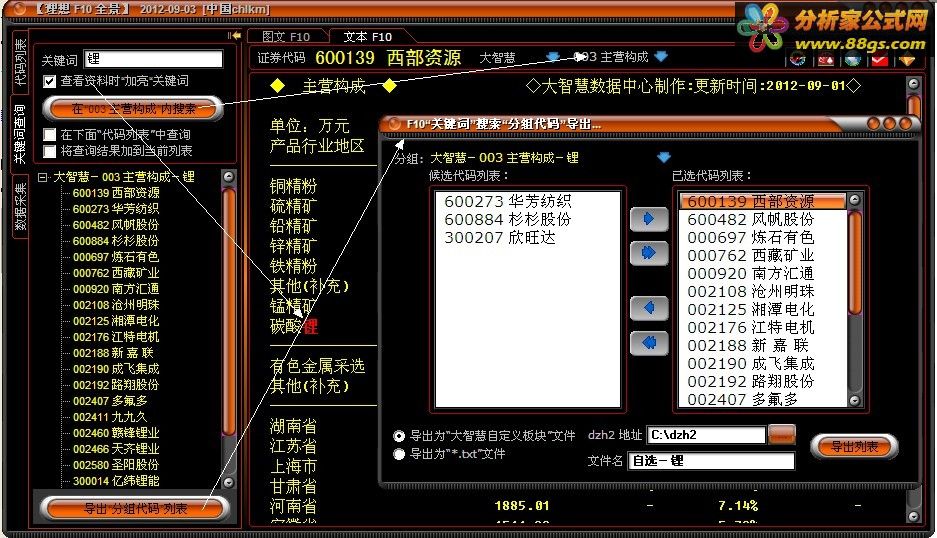Click the red envelope toolbar icon
The width and height of the screenshot is (937, 538).
tap(880, 60)
